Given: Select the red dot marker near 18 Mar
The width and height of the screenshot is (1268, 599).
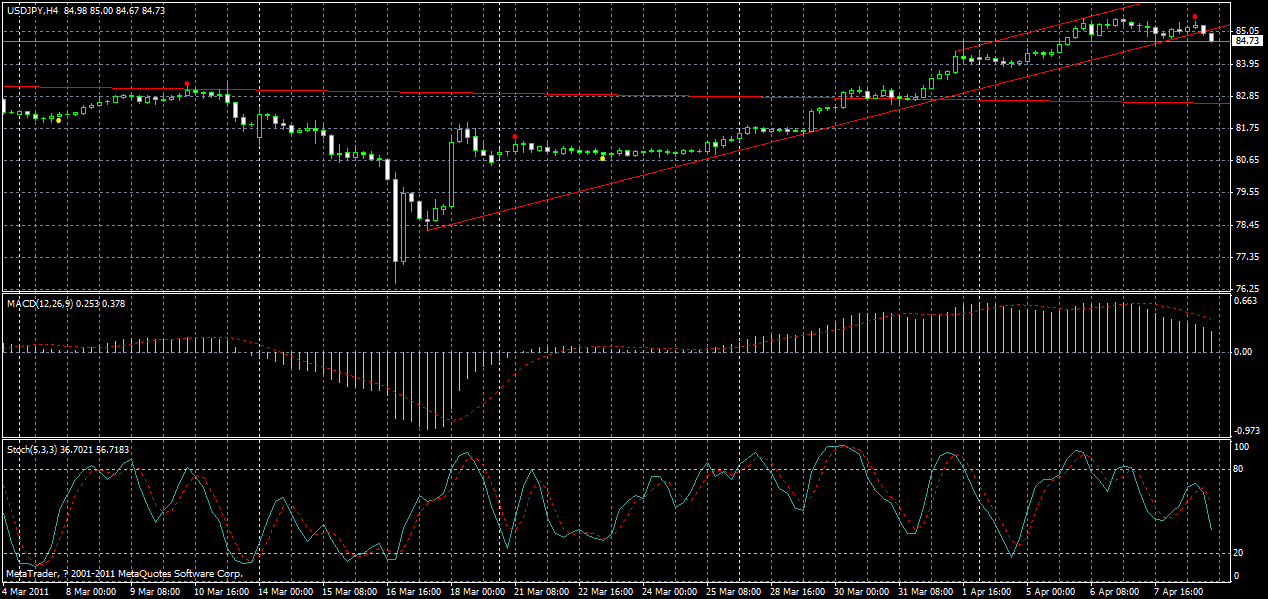Looking at the screenshot, I should click(515, 137).
